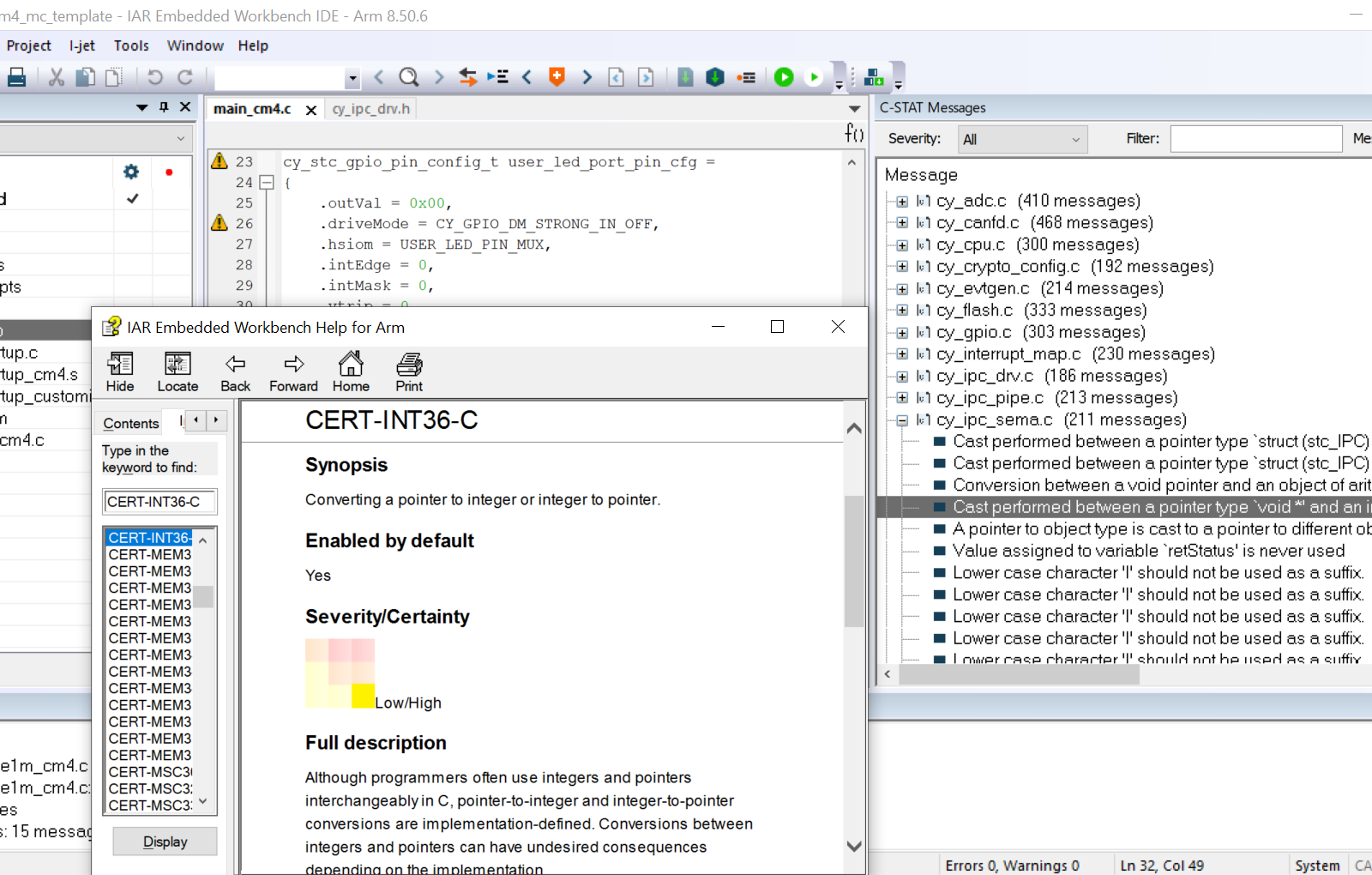Click the Download and Debug green play icon
The image size is (1372, 875).
(784, 77)
